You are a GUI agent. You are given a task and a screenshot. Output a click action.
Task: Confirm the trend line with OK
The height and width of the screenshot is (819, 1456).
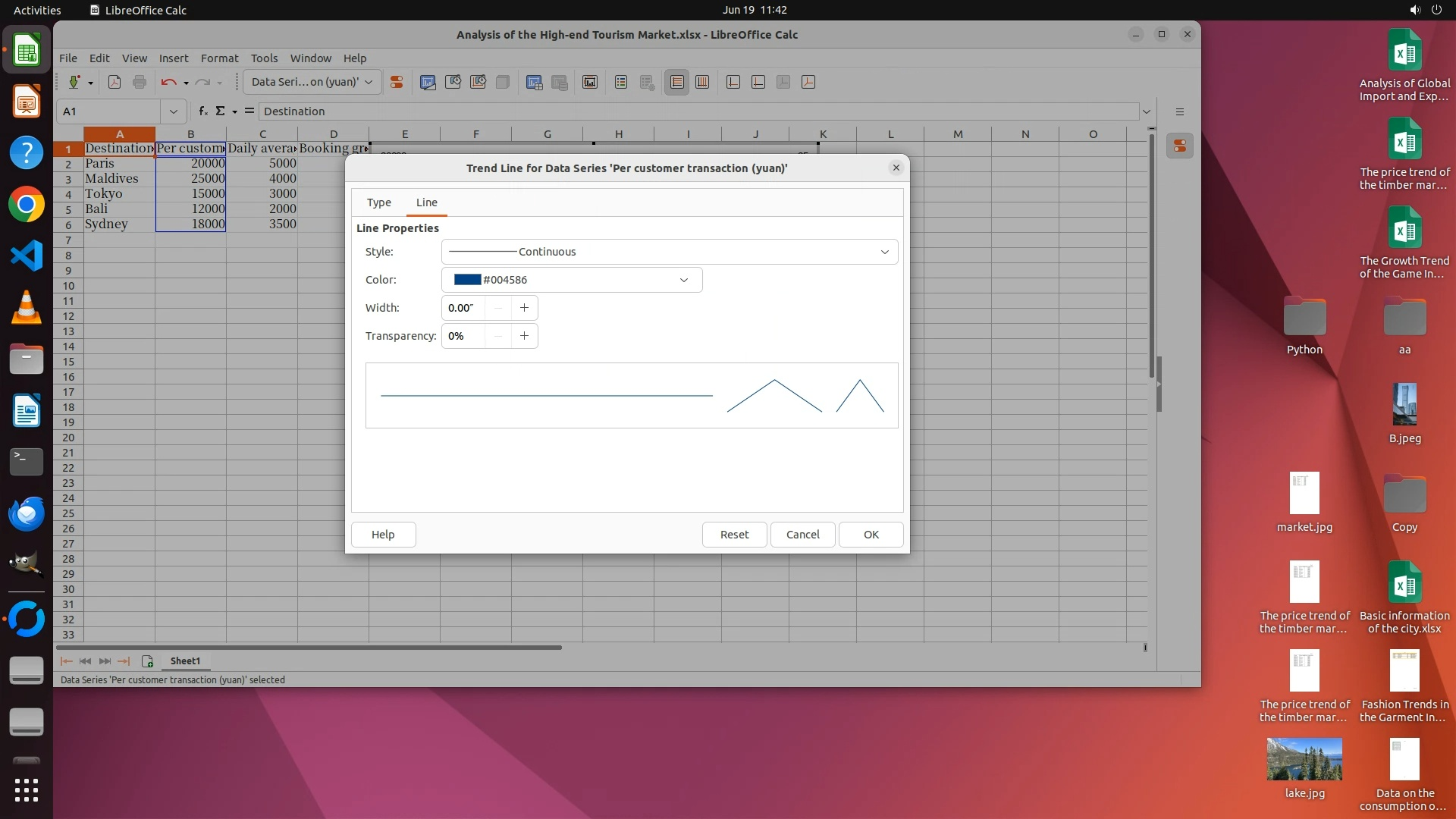pyautogui.click(x=871, y=535)
